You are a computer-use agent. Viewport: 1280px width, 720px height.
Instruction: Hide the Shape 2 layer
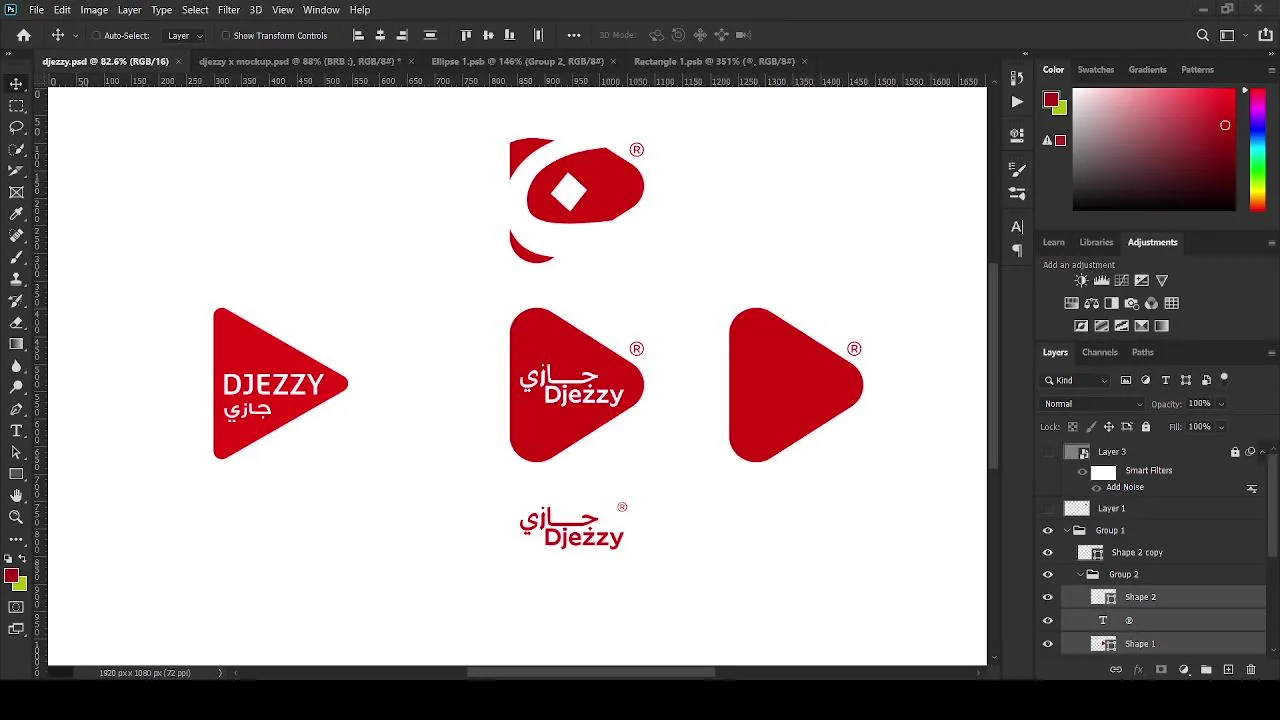click(1048, 597)
